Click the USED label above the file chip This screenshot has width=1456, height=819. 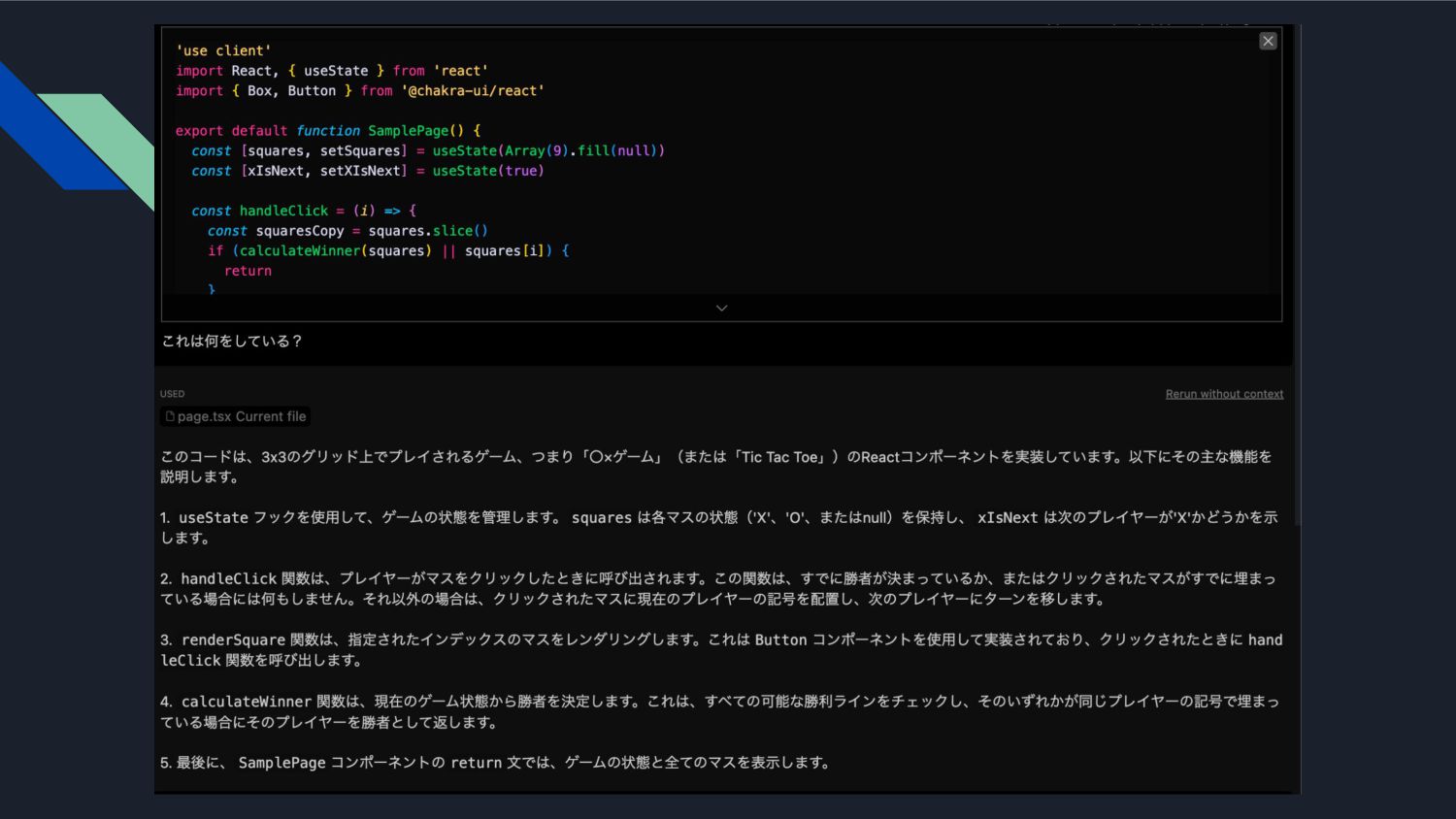pos(172,394)
